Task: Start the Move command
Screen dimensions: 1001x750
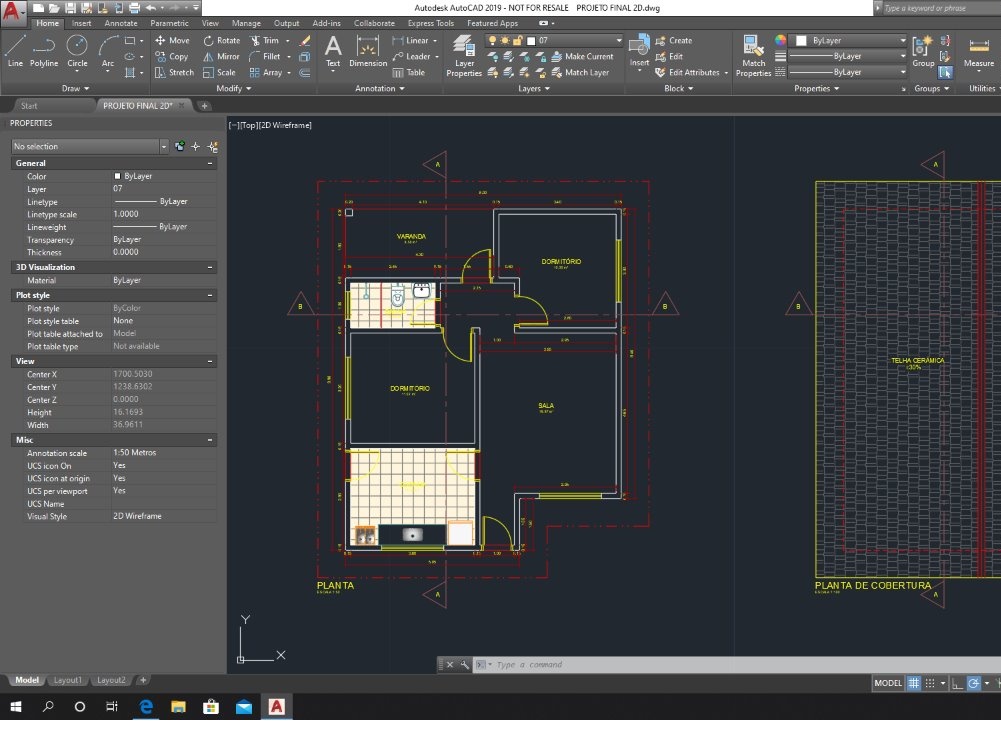Action: tap(170, 40)
